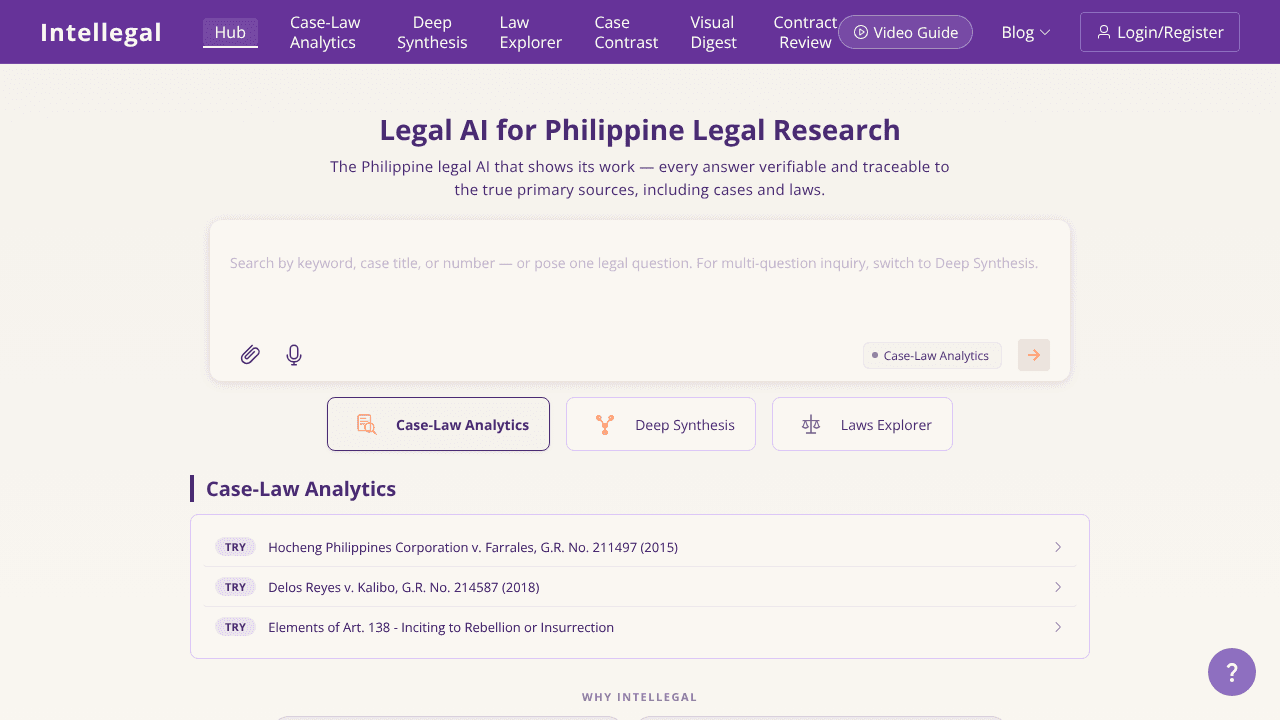This screenshot has height=720, width=1280.
Task: Click the Login/Register button
Action: (x=1160, y=32)
